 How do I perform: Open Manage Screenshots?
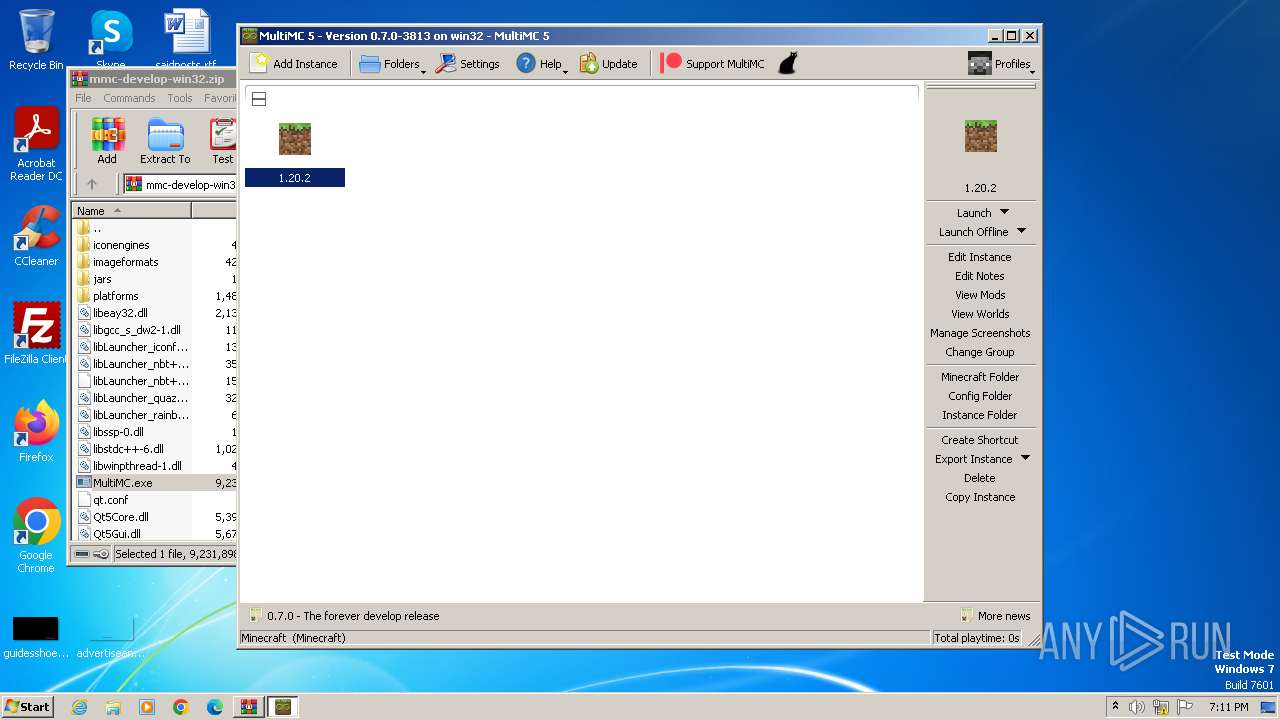[x=980, y=333]
